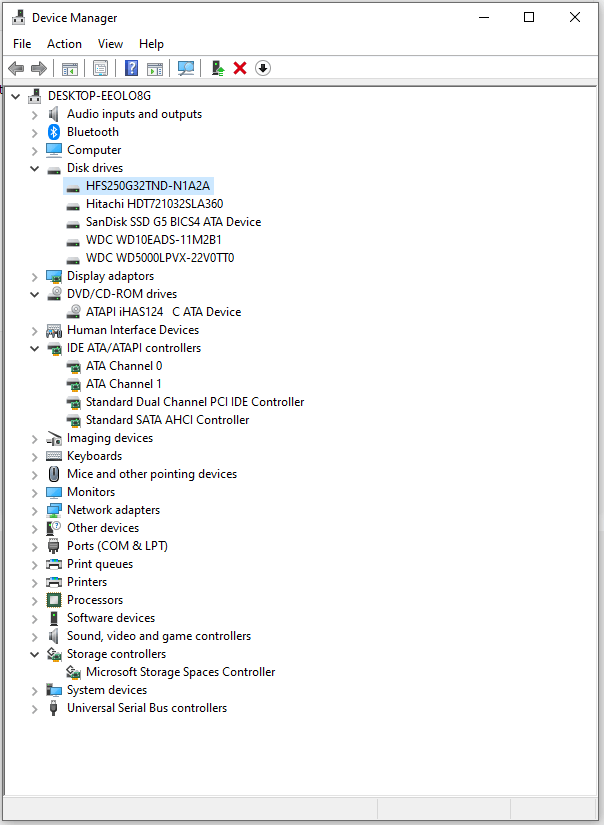The width and height of the screenshot is (604, 825).
Task: Open Properties toolbar icon
Action: tap(100, 68)
